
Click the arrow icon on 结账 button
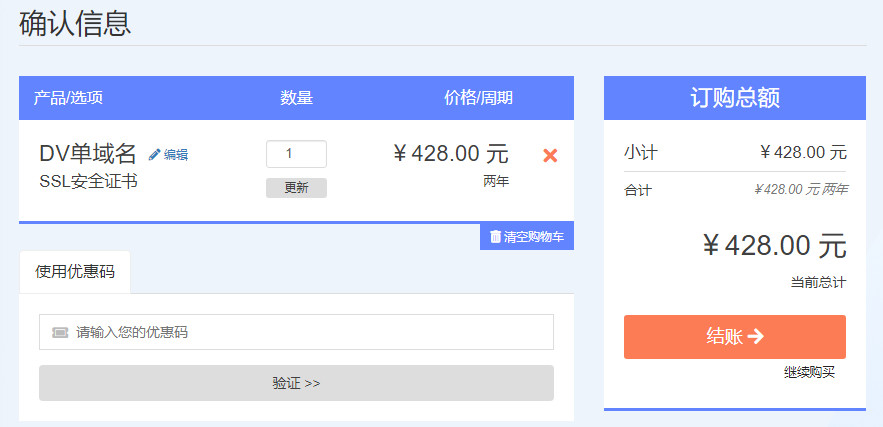pos(756,336)
